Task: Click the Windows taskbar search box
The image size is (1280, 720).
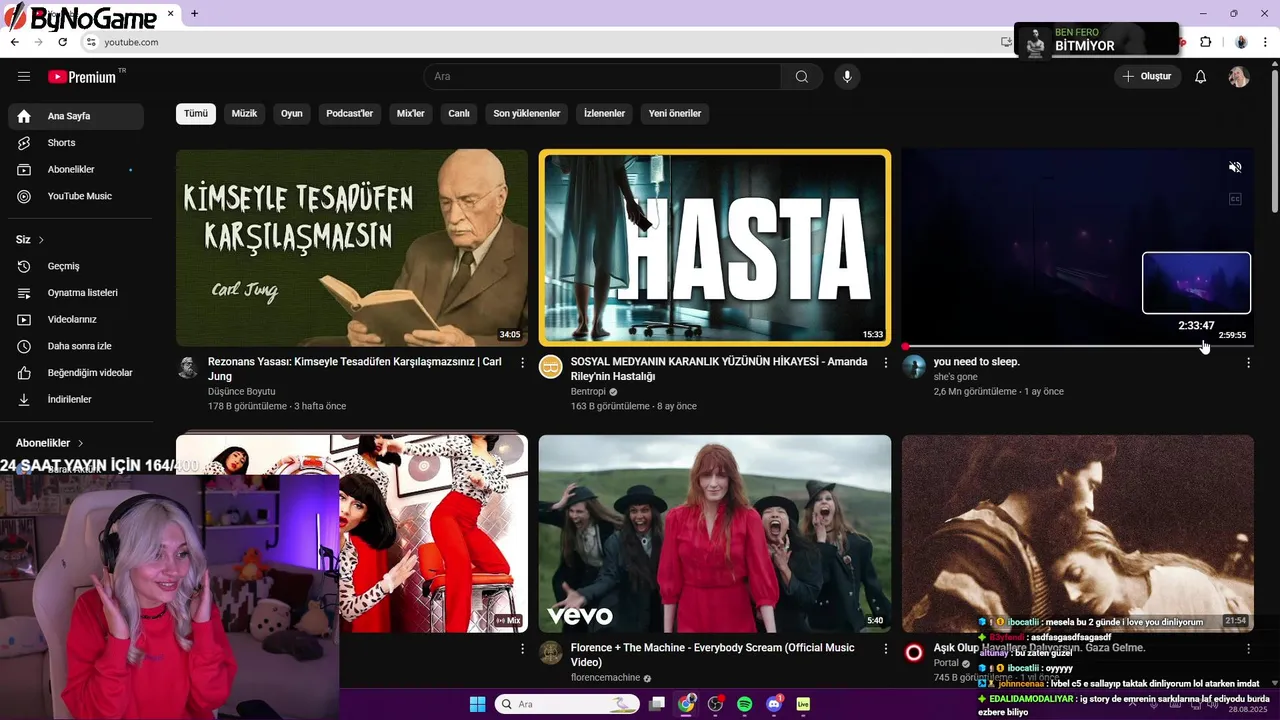Action: click(567, 704)
